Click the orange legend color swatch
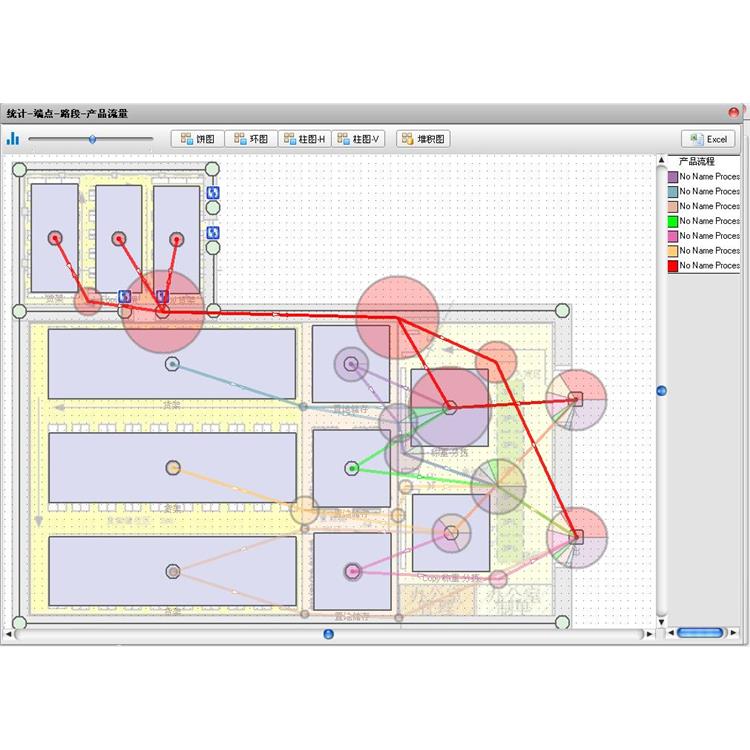The width and height of the screenshot is (750, 750). click(673, 251)
